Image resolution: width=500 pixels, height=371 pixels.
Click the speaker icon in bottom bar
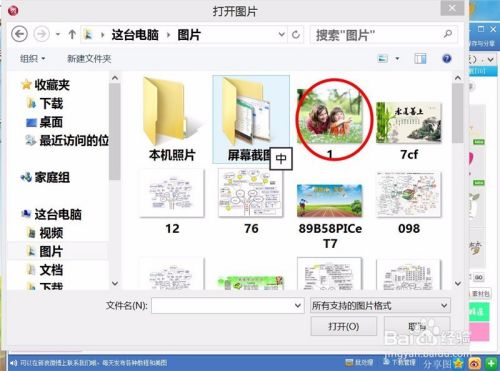click(13, 363)
